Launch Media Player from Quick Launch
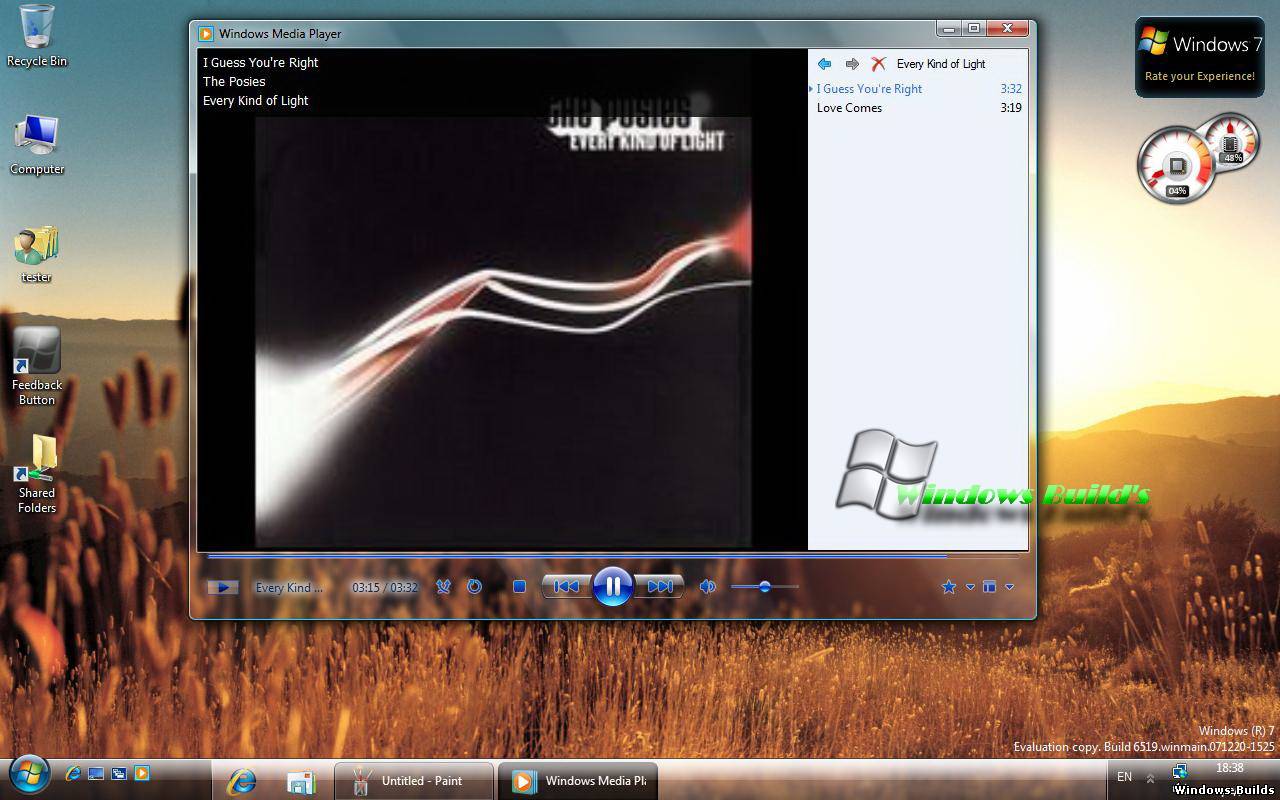The image size is (1280, 800). click(142, 773)
